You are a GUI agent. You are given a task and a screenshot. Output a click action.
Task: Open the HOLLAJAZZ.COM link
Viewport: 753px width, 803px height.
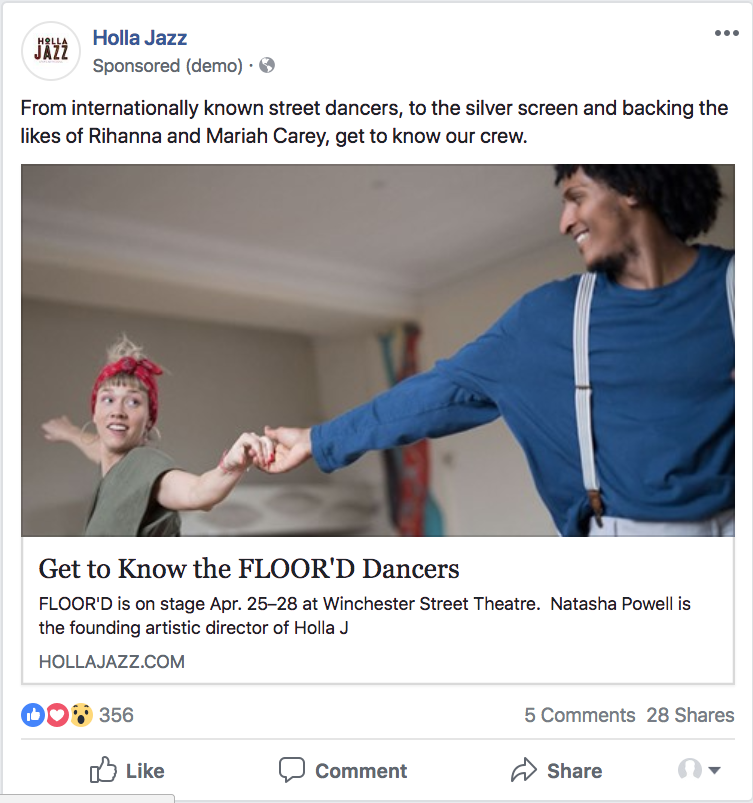point(112,662)
